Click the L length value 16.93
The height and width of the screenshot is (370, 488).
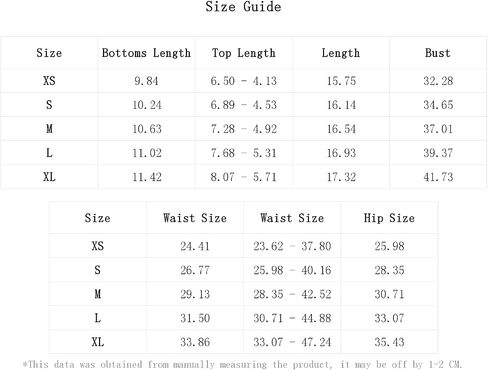point(341,153)
